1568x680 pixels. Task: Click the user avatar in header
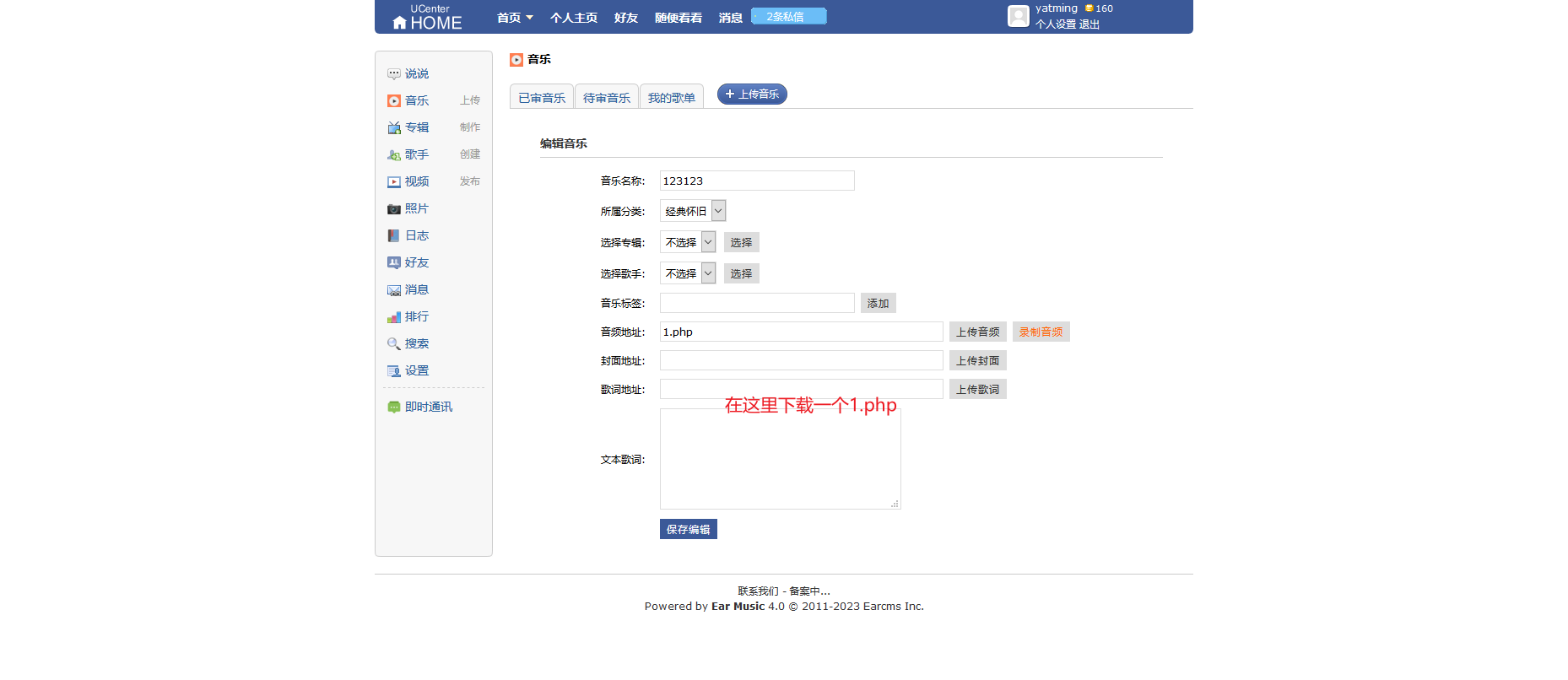1019,16
